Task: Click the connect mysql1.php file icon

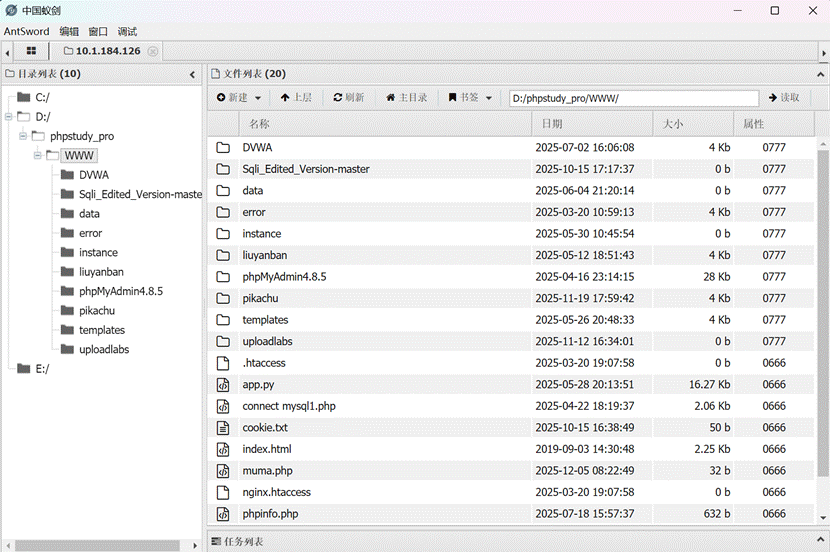Action: pyautogui.click(x=223, y=406)
